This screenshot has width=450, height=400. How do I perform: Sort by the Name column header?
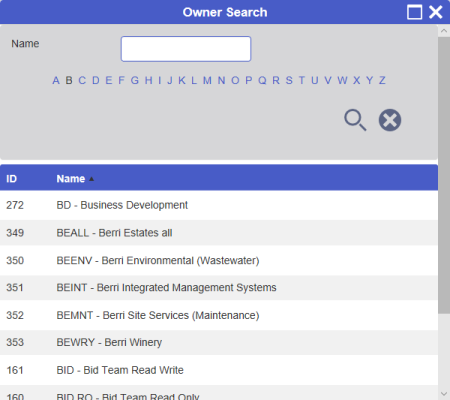point(71,179)
